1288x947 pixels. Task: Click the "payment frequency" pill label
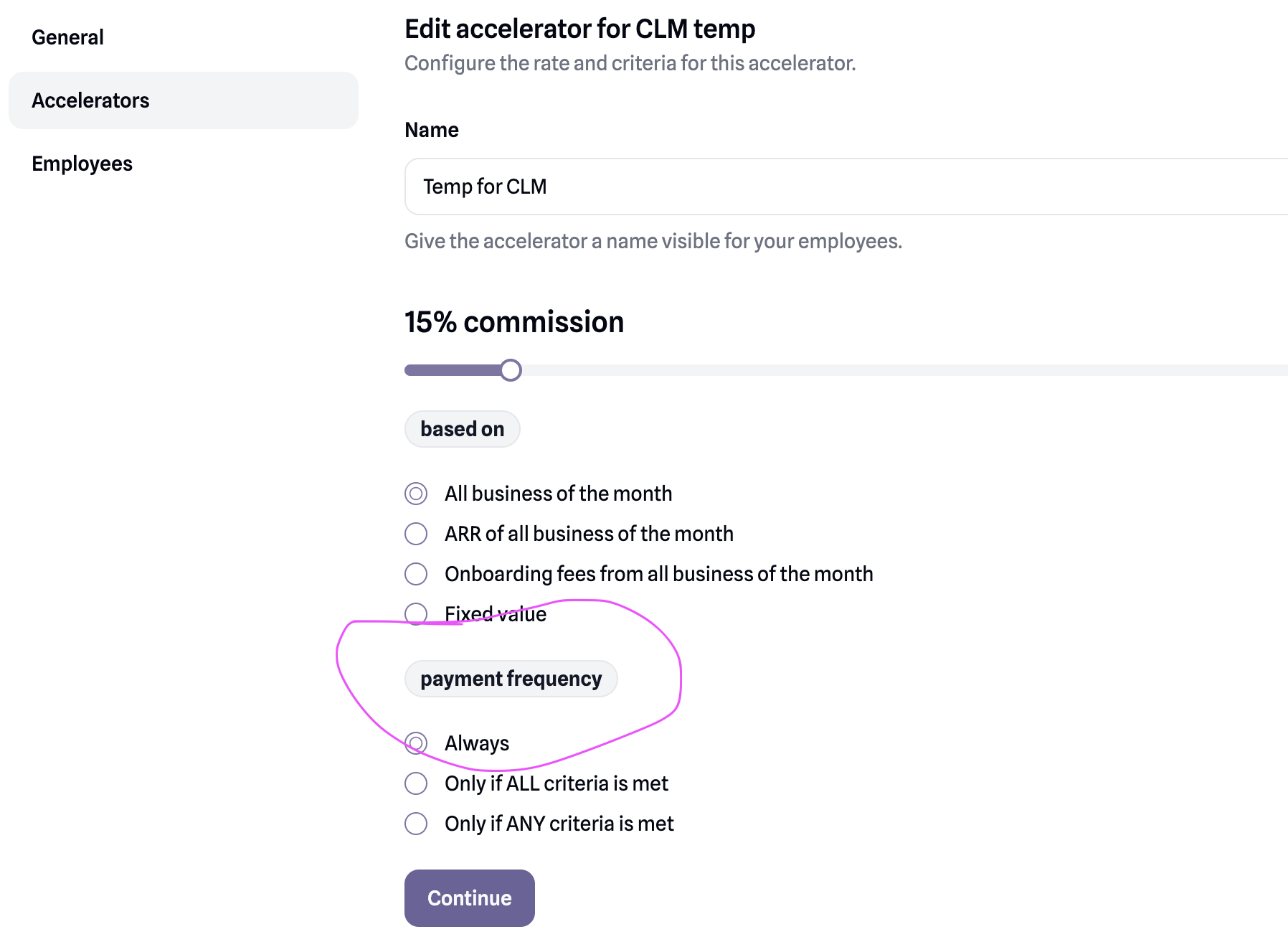pyautogui.click(x=511, y=679)
